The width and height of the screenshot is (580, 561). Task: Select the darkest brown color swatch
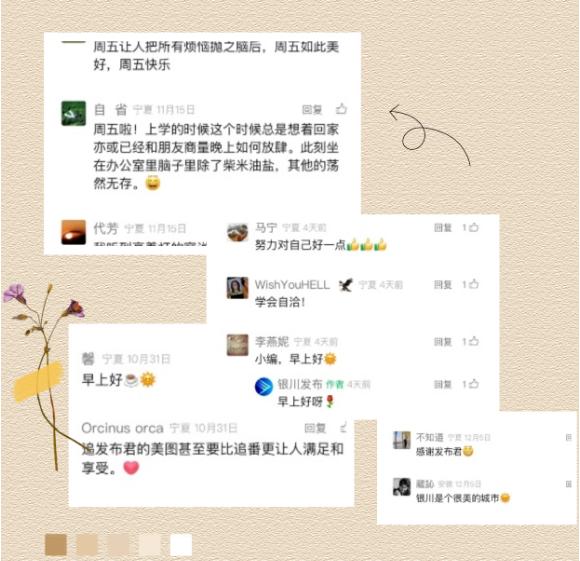(x=56, y=544)
